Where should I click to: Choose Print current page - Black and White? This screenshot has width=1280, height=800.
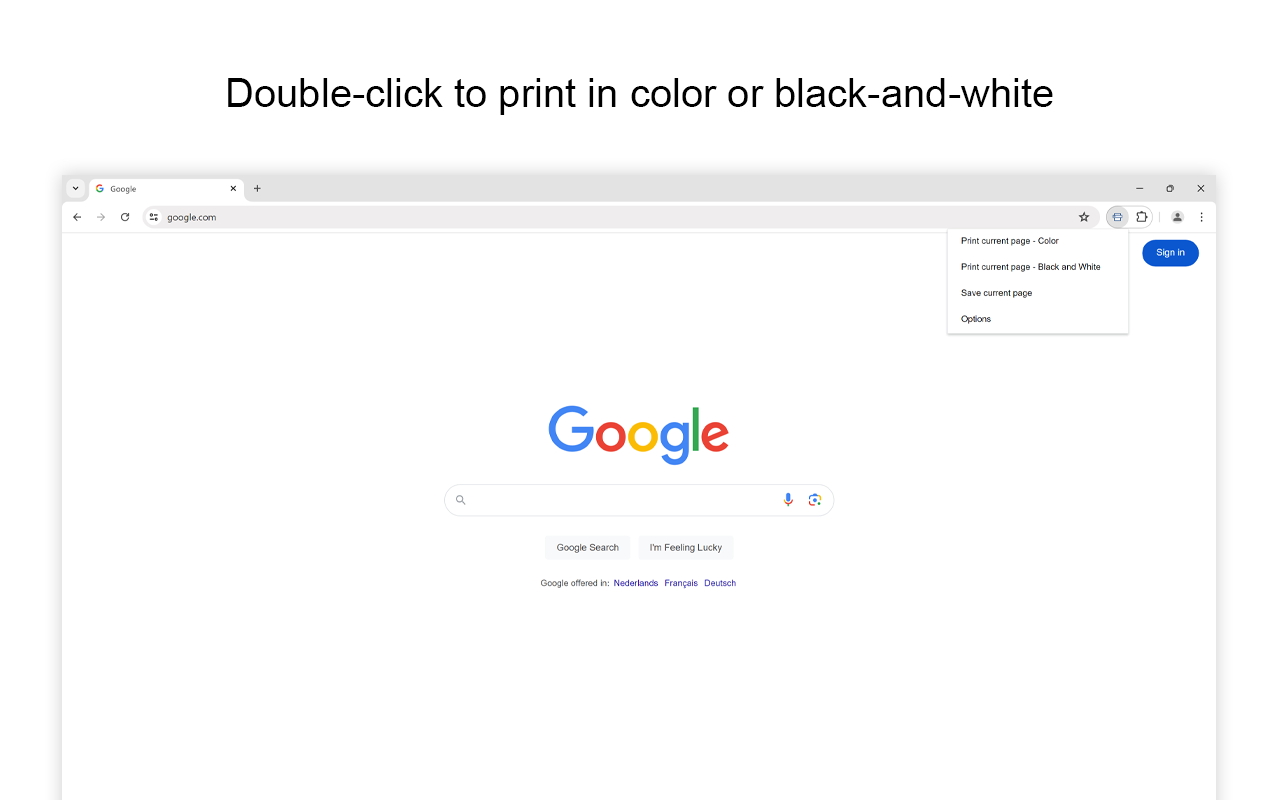pos(1030,266)
